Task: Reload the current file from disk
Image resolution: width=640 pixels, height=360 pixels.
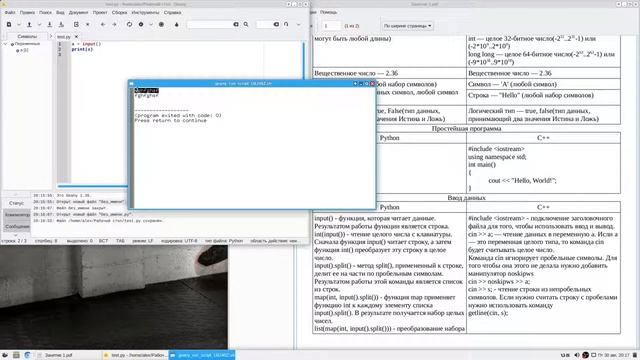Action: [x=76, y=24]
